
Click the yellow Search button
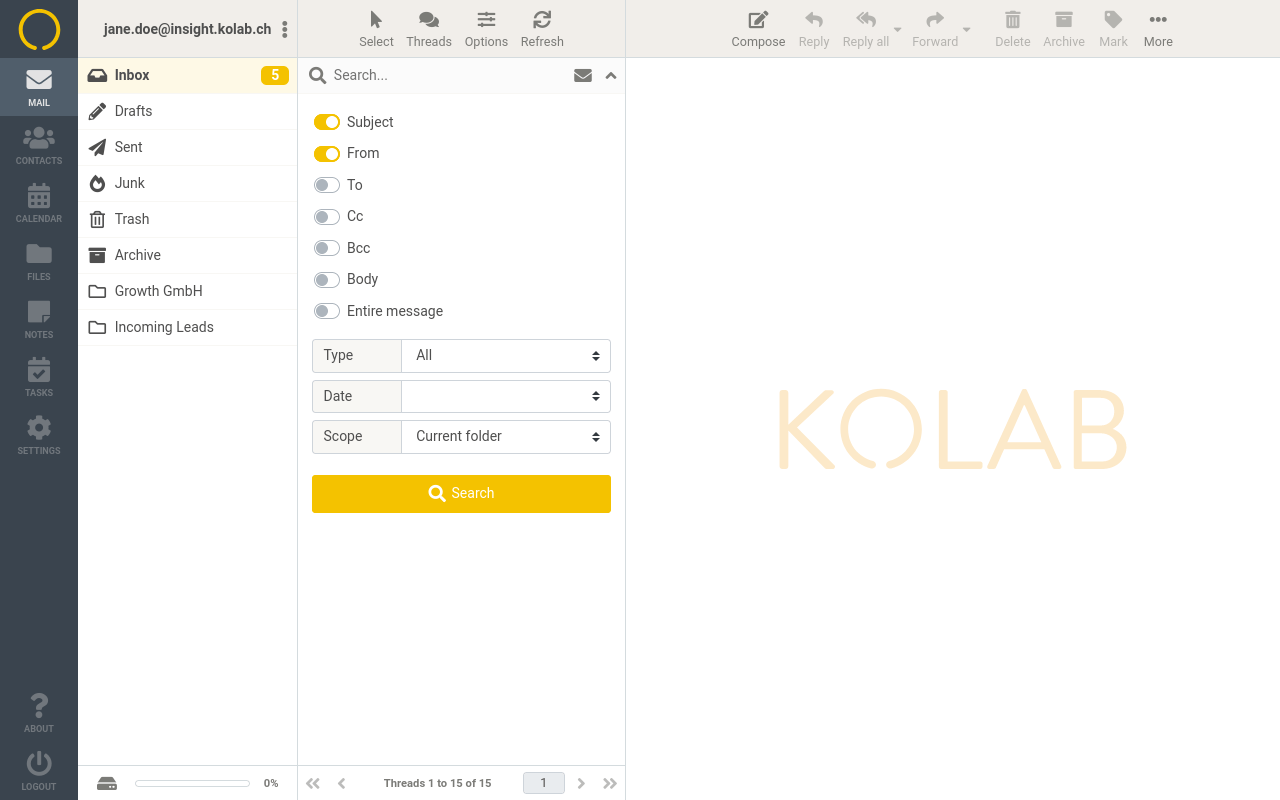point(461,494)
